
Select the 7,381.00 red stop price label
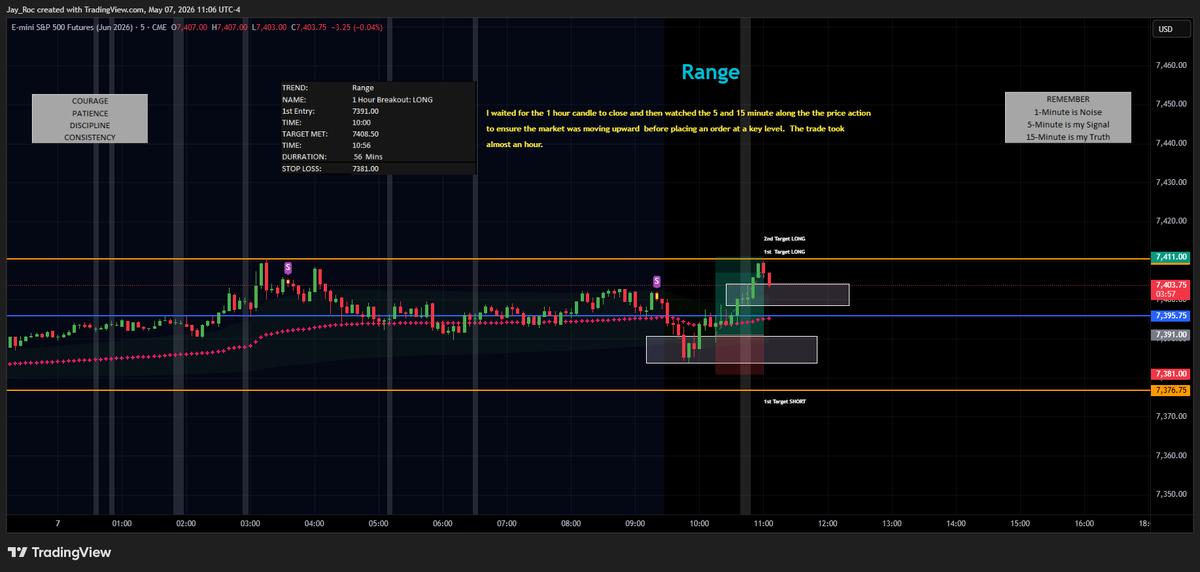click(1170, 373)
